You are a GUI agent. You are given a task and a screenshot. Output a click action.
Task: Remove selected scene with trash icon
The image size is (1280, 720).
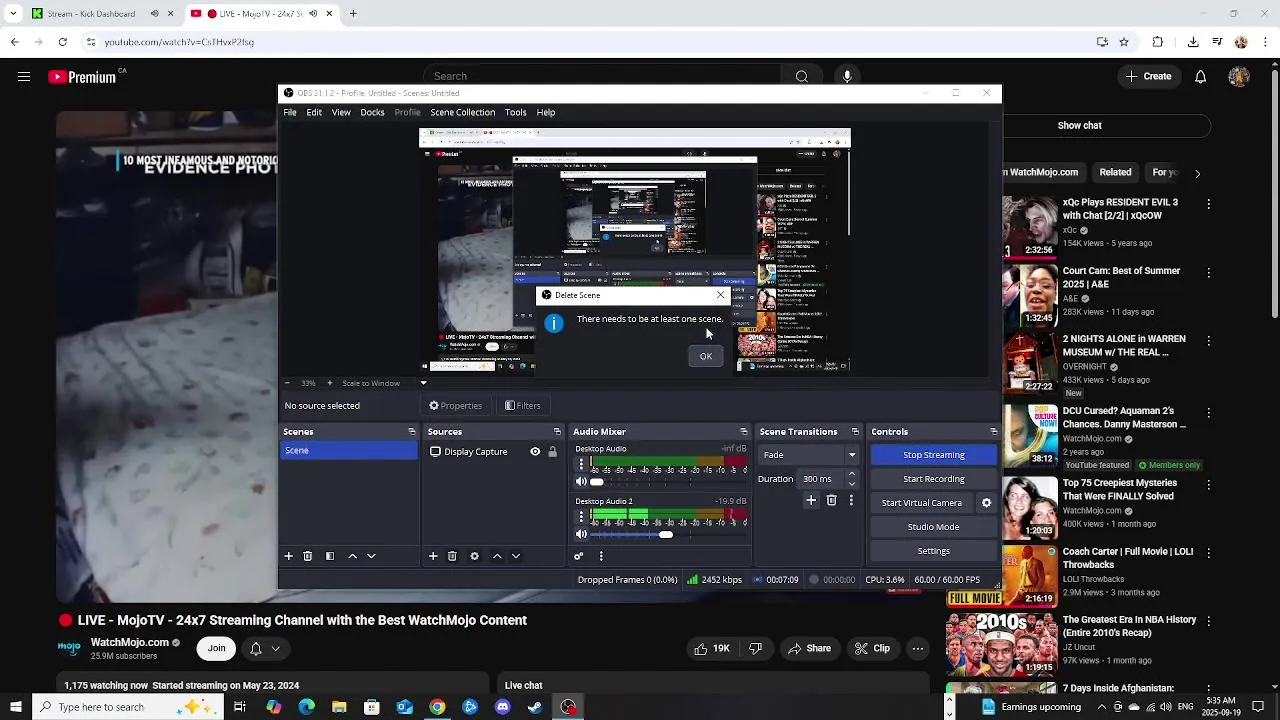[x=308, y=556]
